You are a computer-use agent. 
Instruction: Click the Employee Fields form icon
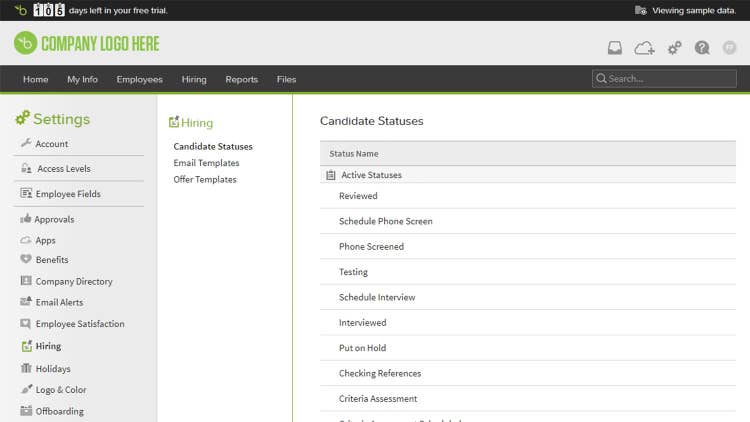[26, 193]
